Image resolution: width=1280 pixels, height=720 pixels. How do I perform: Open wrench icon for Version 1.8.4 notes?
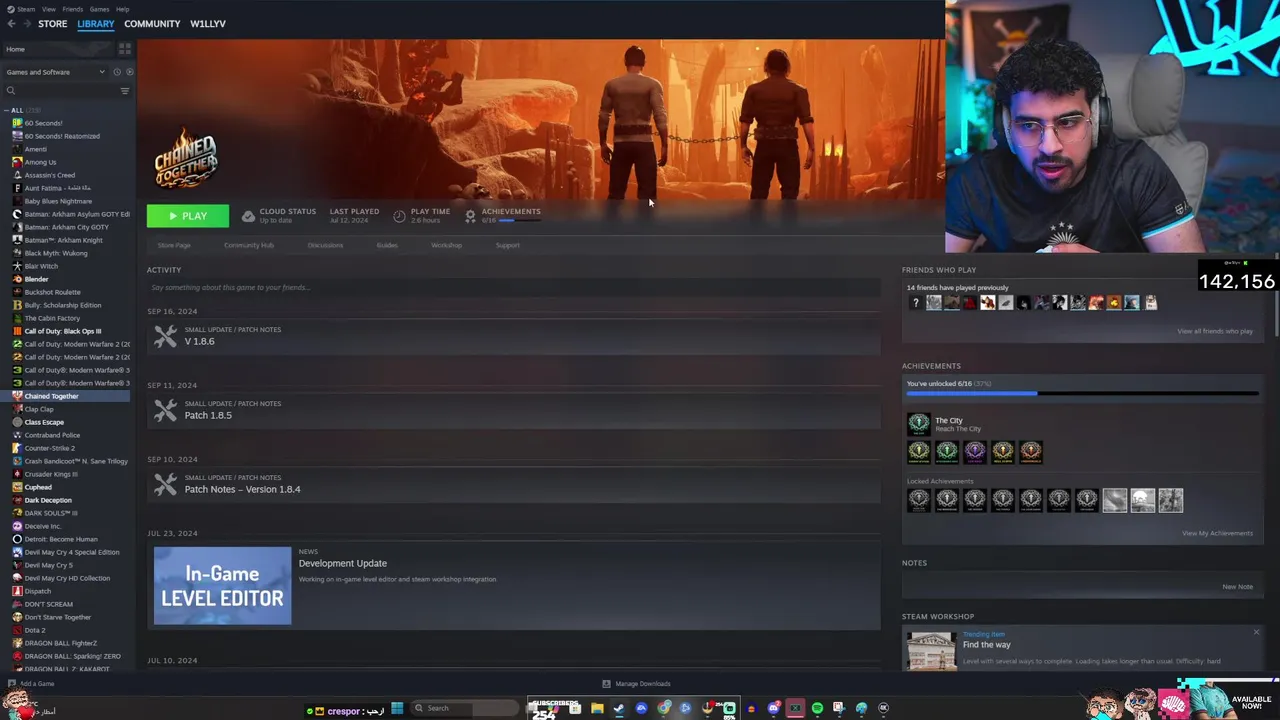pos(165,485)
